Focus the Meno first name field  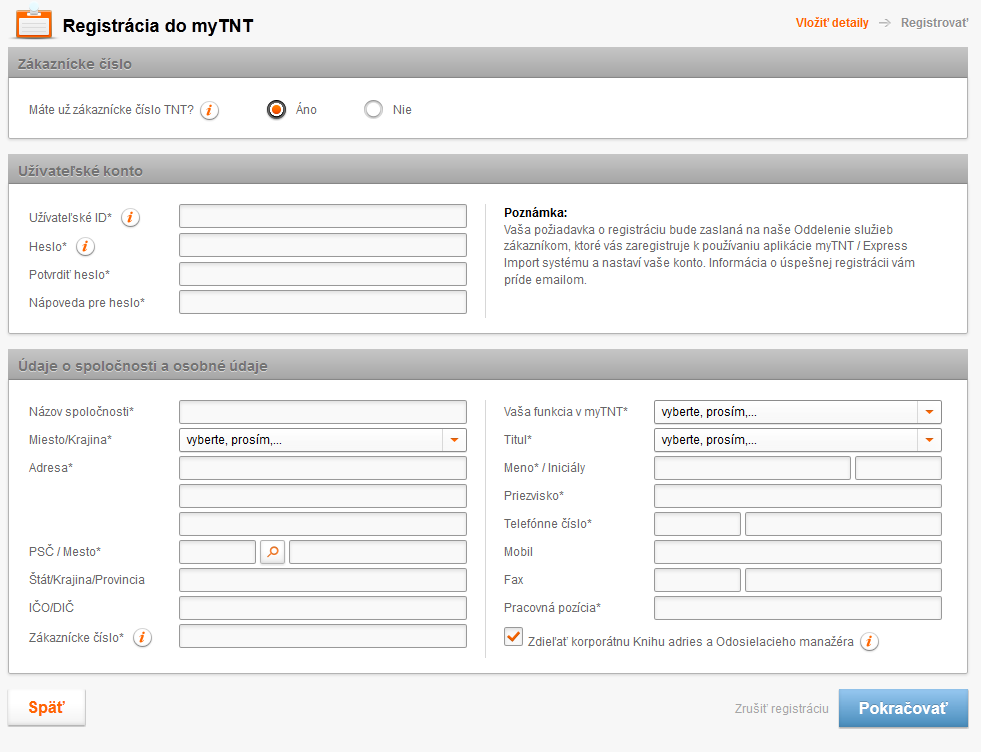pos(752,468)
